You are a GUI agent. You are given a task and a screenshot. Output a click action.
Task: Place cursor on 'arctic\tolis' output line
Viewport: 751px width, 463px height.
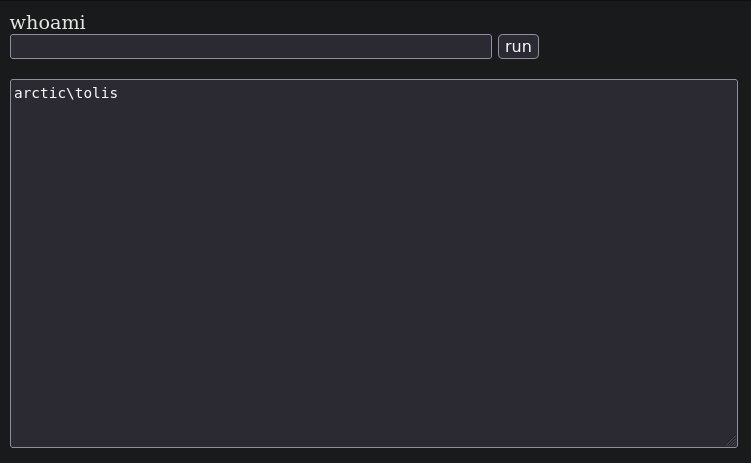tap(66, 93)
